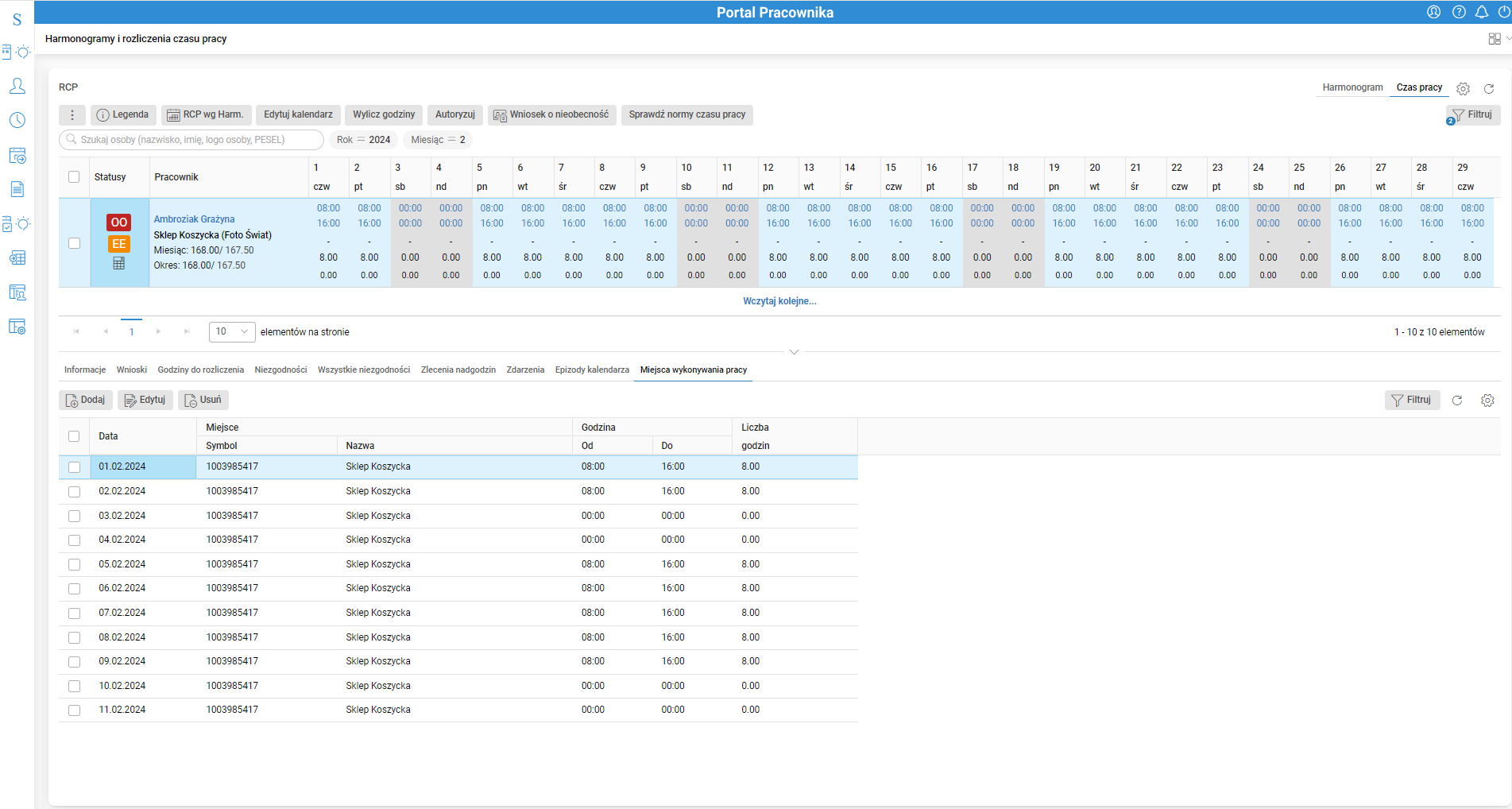Open the help question mark icon
The height and width of the screenshot is (809, 1512).
[x=1459, y=12]
